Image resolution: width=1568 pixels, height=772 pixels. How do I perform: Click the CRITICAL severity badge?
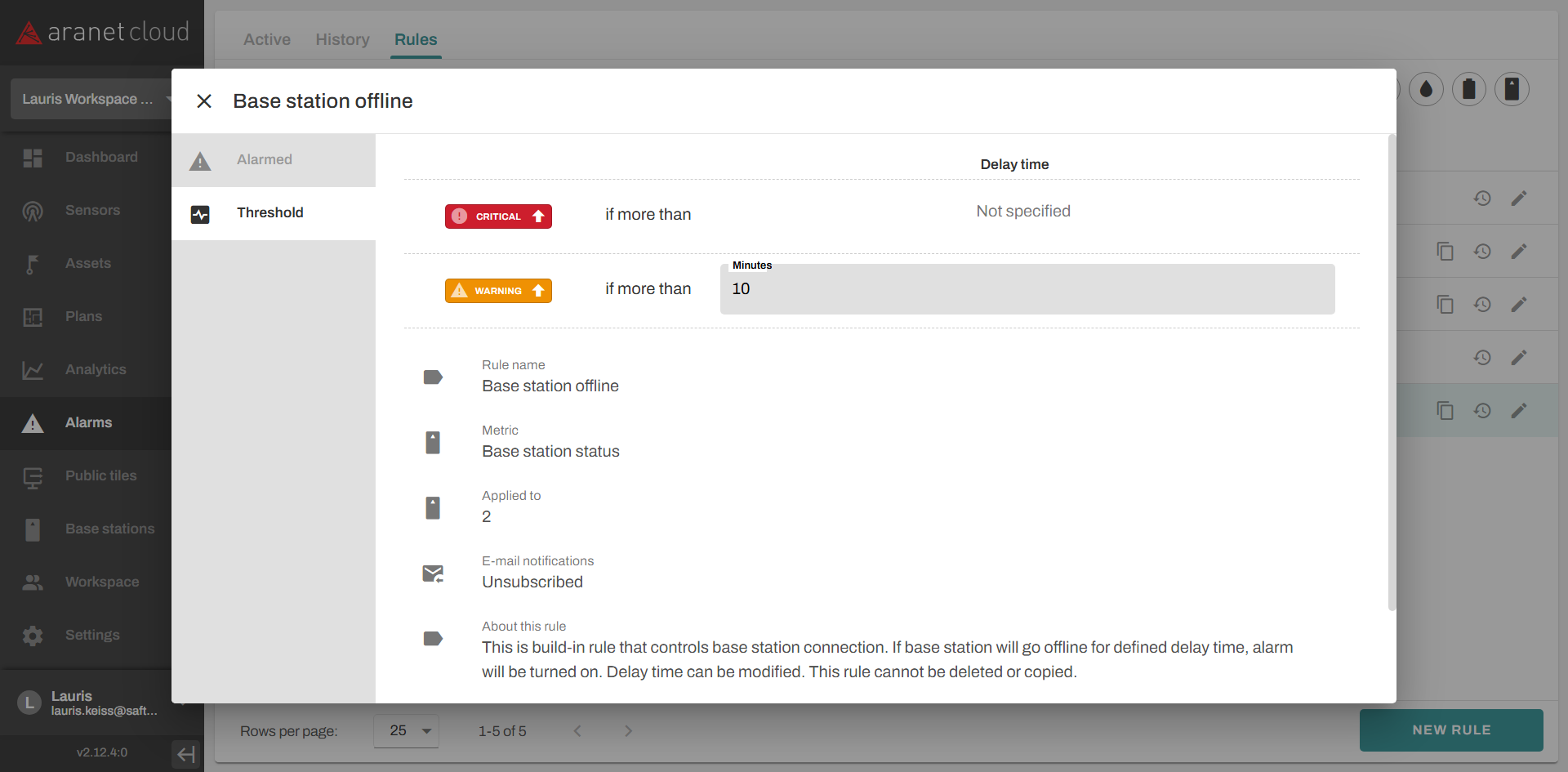pos(498,216)
